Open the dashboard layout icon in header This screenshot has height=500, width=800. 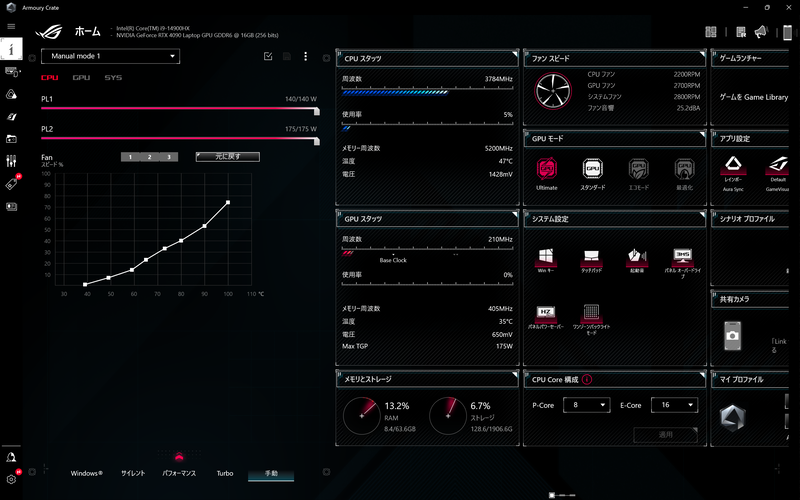[711, 32]
